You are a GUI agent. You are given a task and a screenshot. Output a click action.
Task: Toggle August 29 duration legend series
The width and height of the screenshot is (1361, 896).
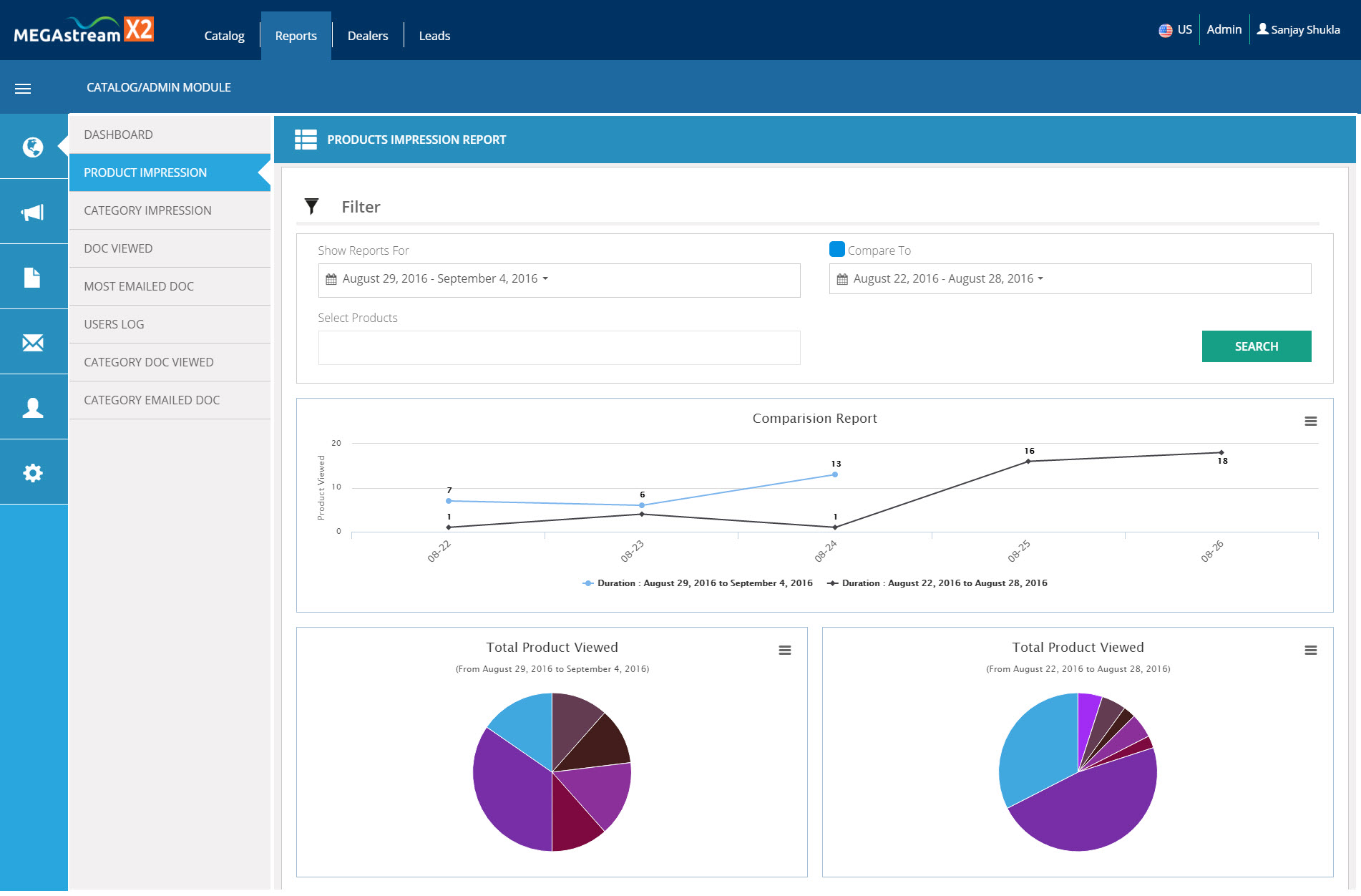[x=698, y=583]
